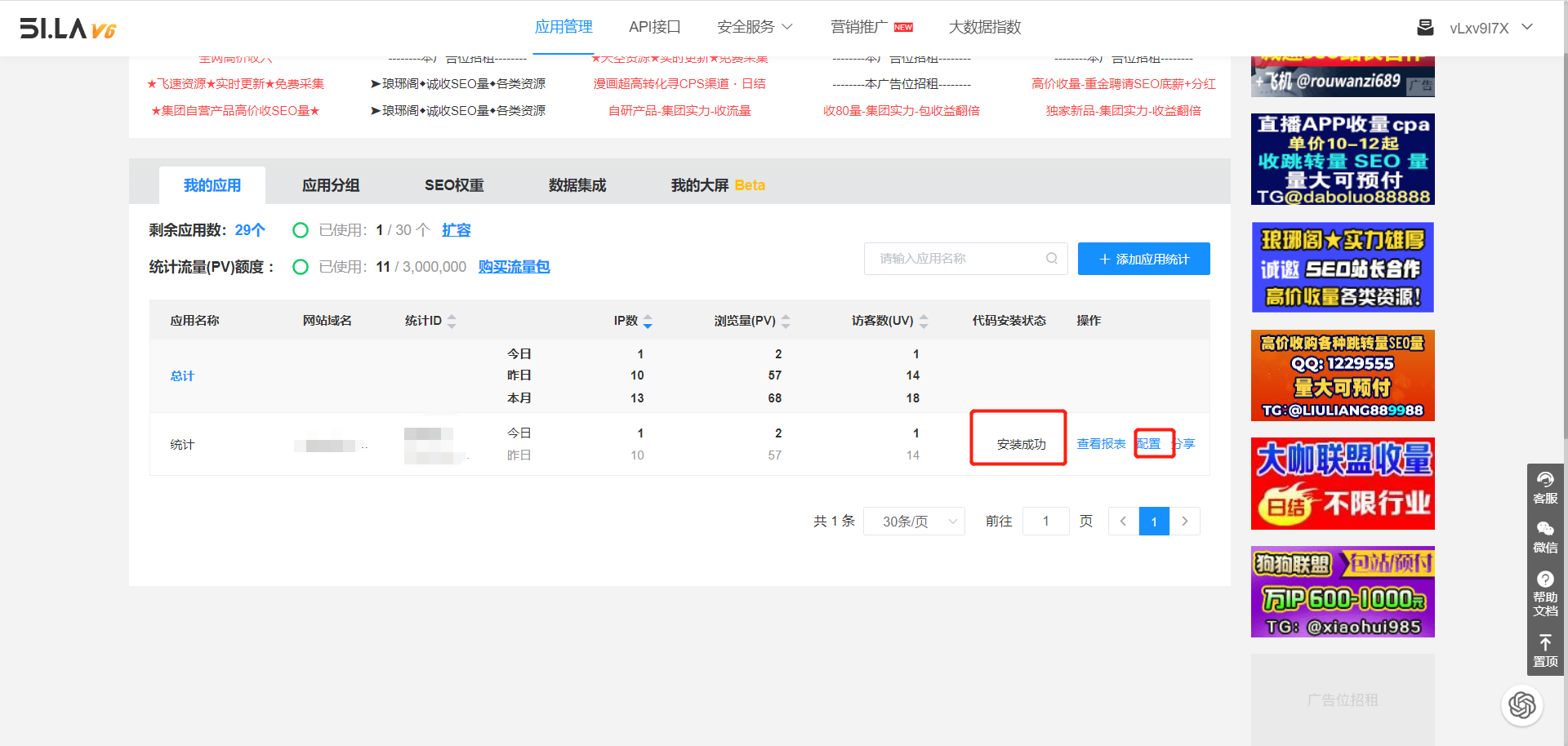Focus the 请输入应用名称 search field
The image size is (1568, 746).
[955, 259]
